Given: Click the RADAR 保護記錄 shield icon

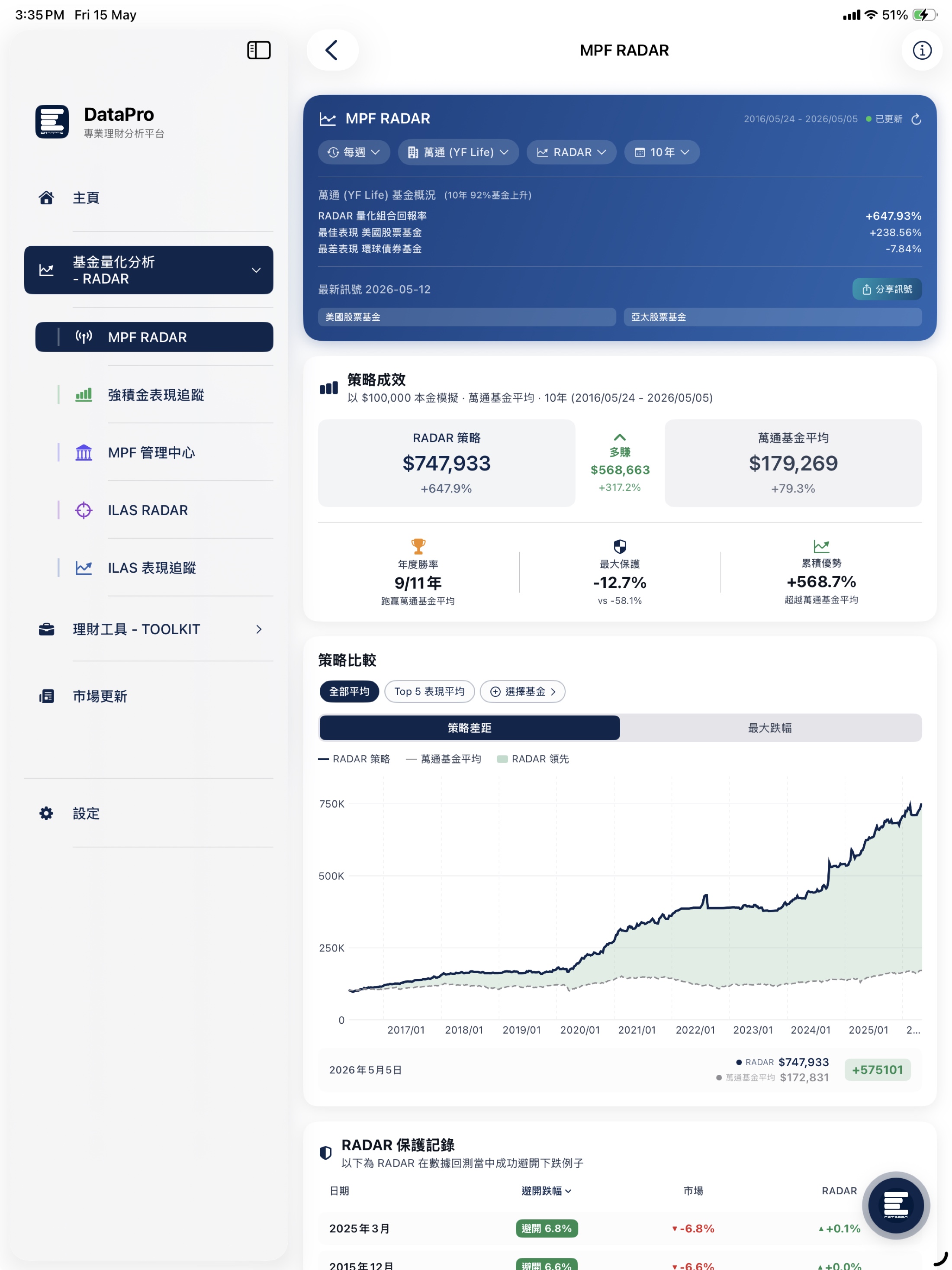Looking at the screenshot, I should click(x=325, y=1153).
